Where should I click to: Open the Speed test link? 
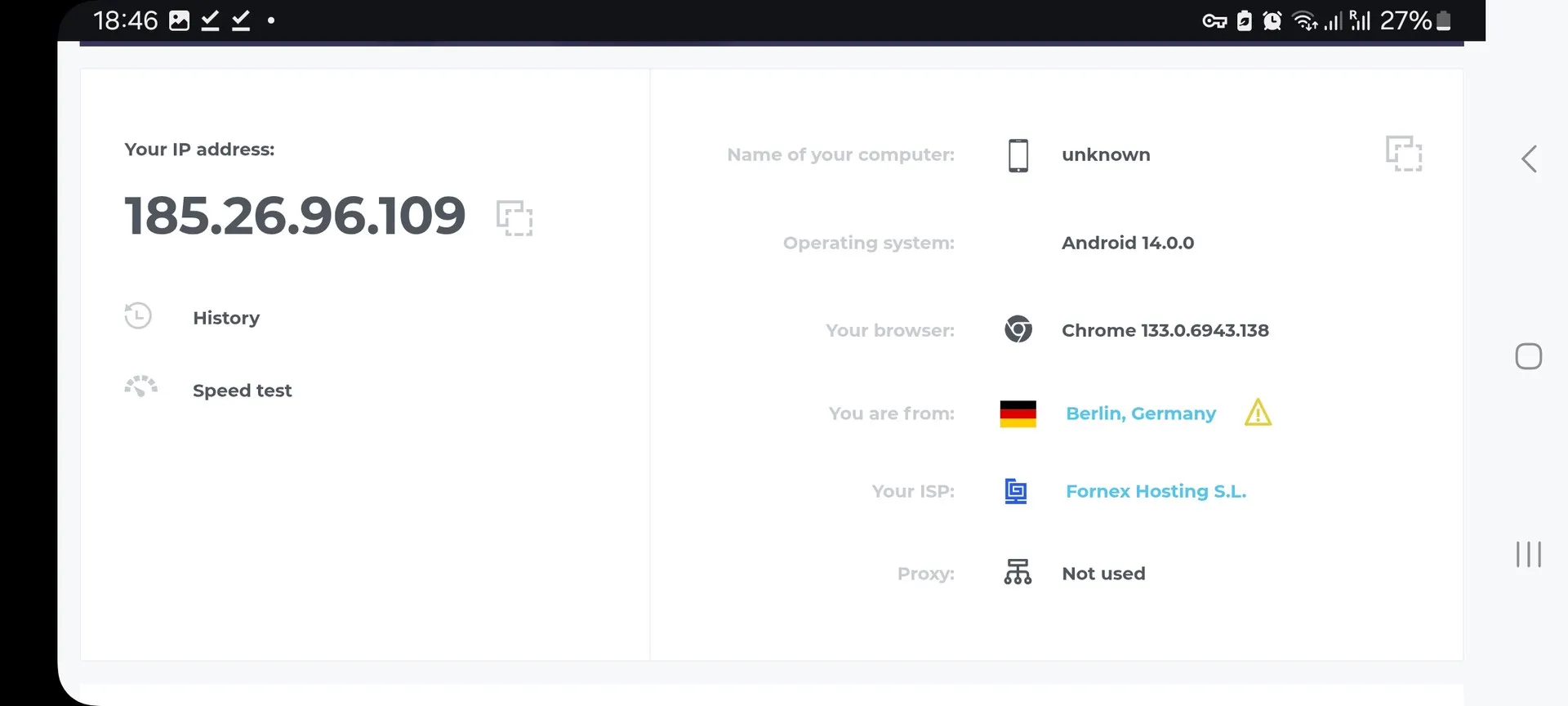[x=242, y=391]
